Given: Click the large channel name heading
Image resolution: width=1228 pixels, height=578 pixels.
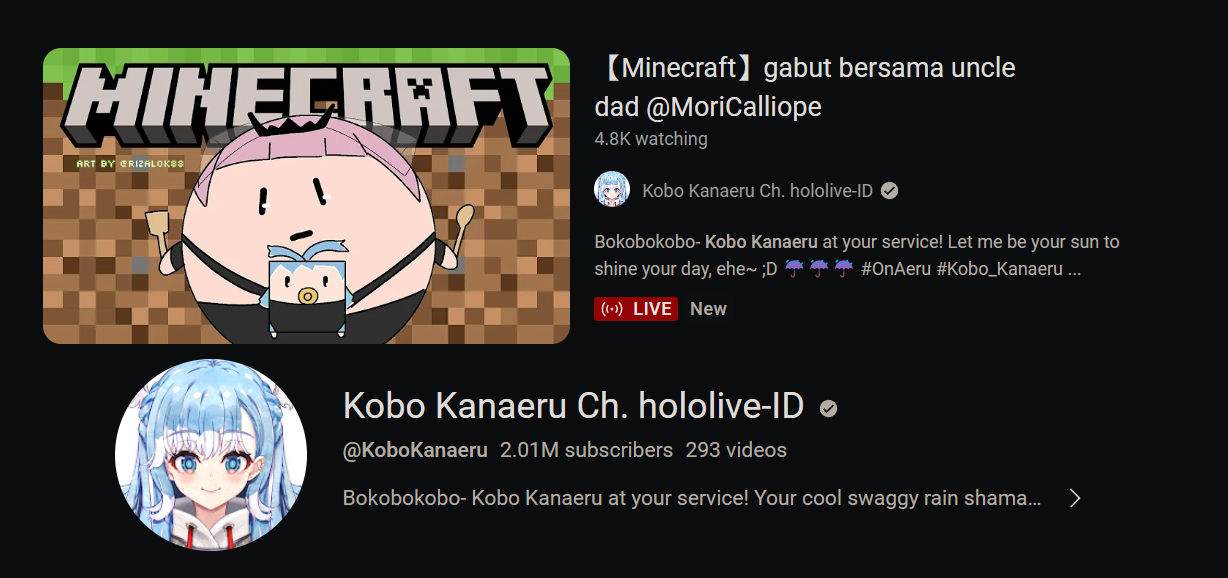Looking at the screenshot, I should pos(573,406).
